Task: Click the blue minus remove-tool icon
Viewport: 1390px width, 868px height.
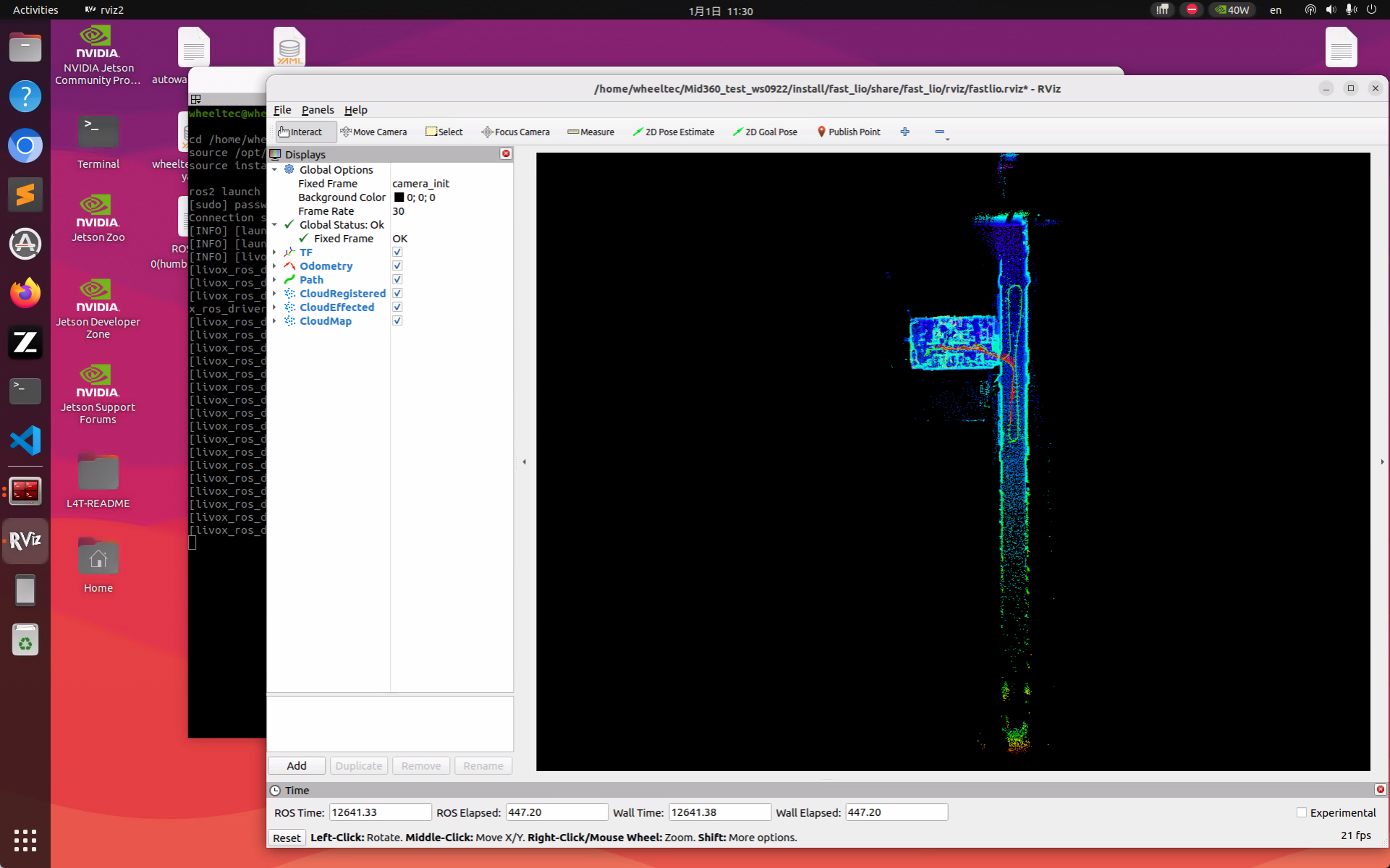Action: point(939,132)
